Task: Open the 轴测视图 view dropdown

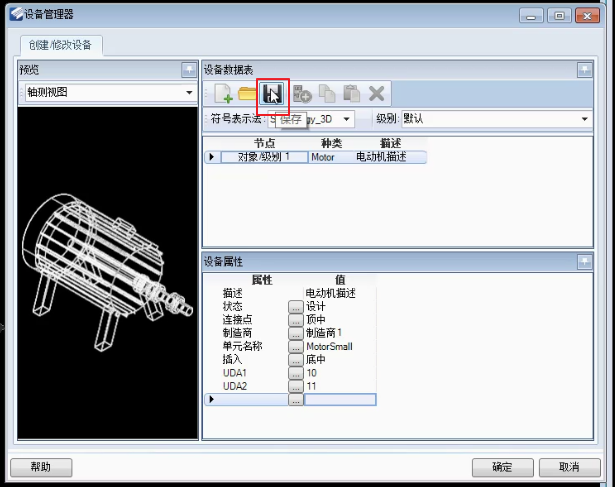Action: point(189,93)
